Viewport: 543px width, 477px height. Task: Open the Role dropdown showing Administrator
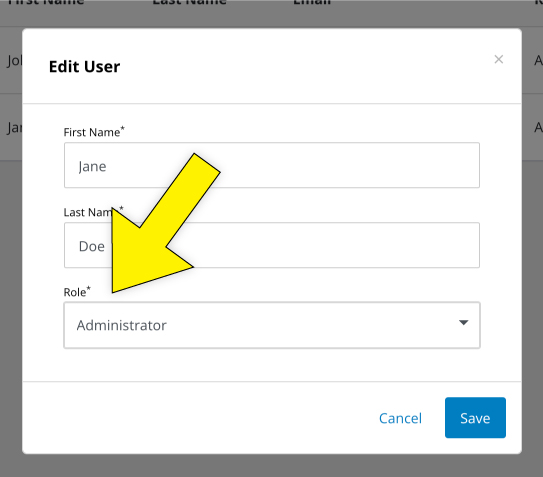(272, 325)
